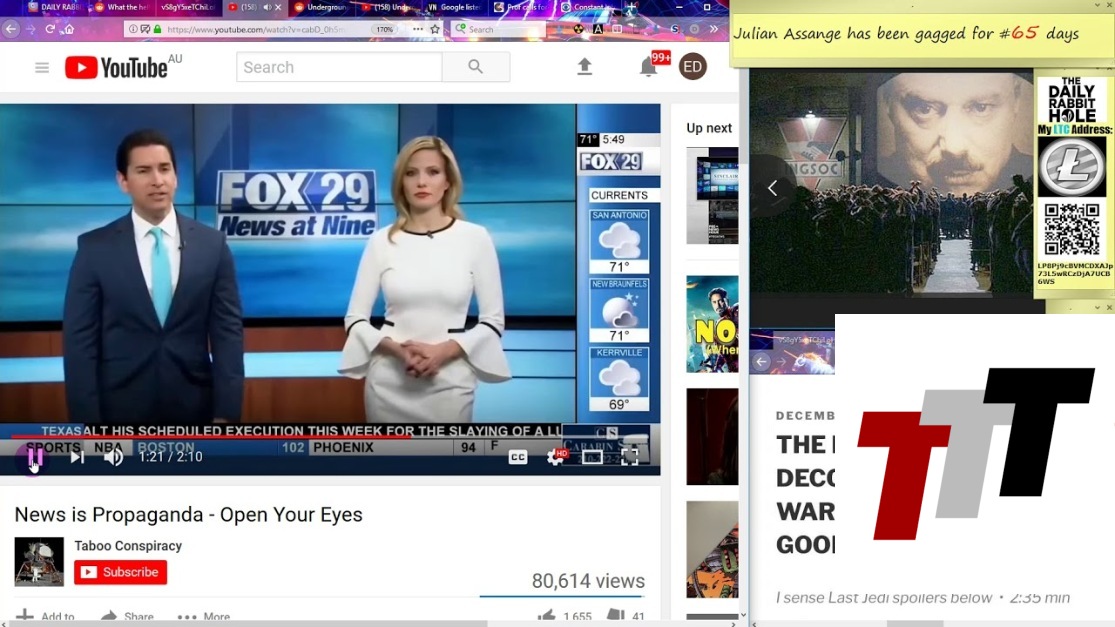
Task: Go to the YouTube home logo
Action: (117, 68)
